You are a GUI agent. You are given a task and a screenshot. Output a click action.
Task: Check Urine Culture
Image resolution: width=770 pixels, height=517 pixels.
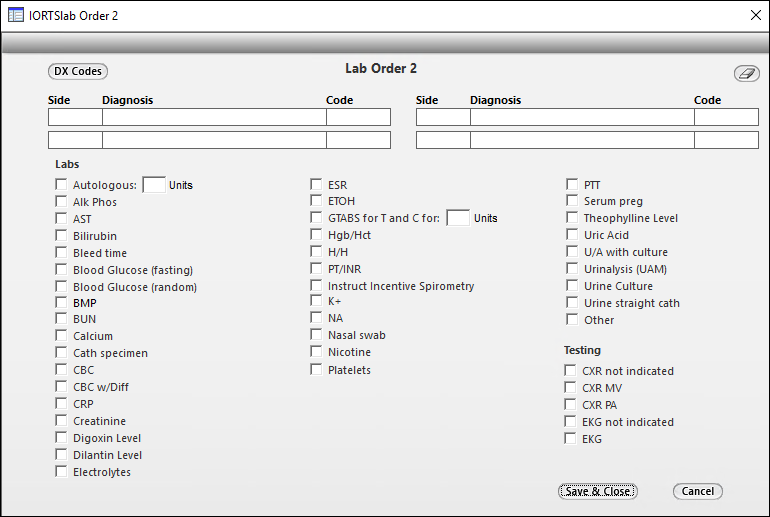(572, 285)
